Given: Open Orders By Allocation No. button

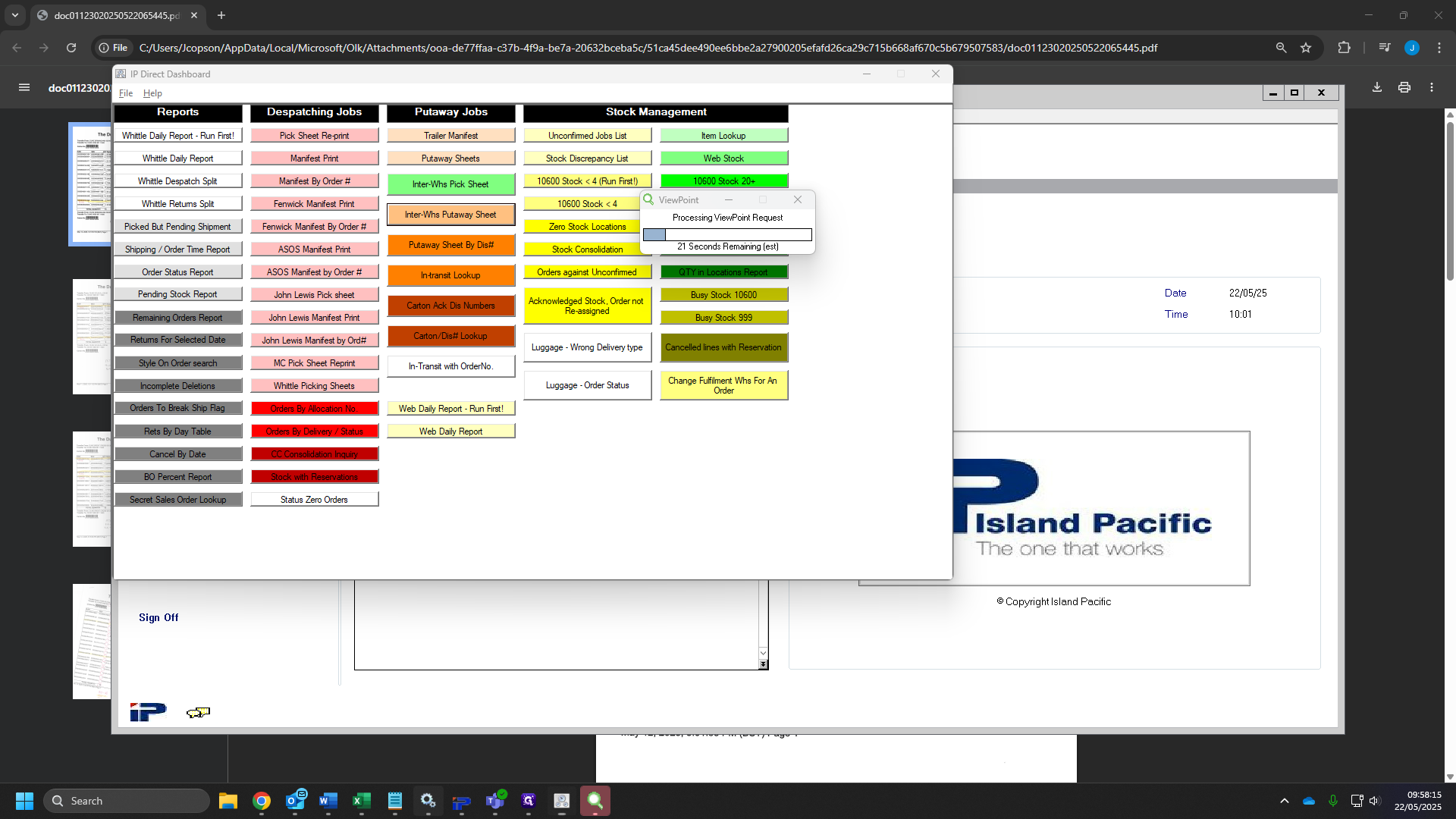Looking at the screenshot, I should click(315, 409).
